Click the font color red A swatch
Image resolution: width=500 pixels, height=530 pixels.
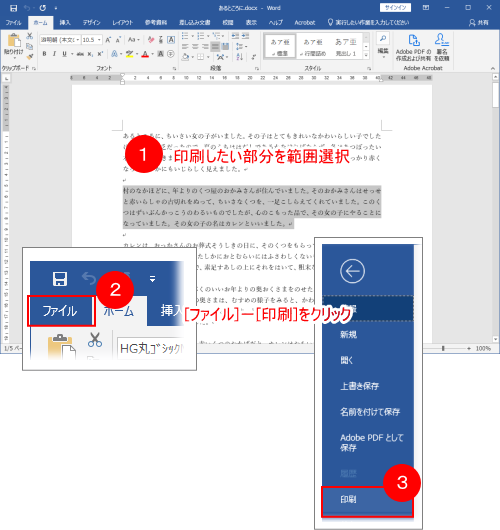point(145,54)
